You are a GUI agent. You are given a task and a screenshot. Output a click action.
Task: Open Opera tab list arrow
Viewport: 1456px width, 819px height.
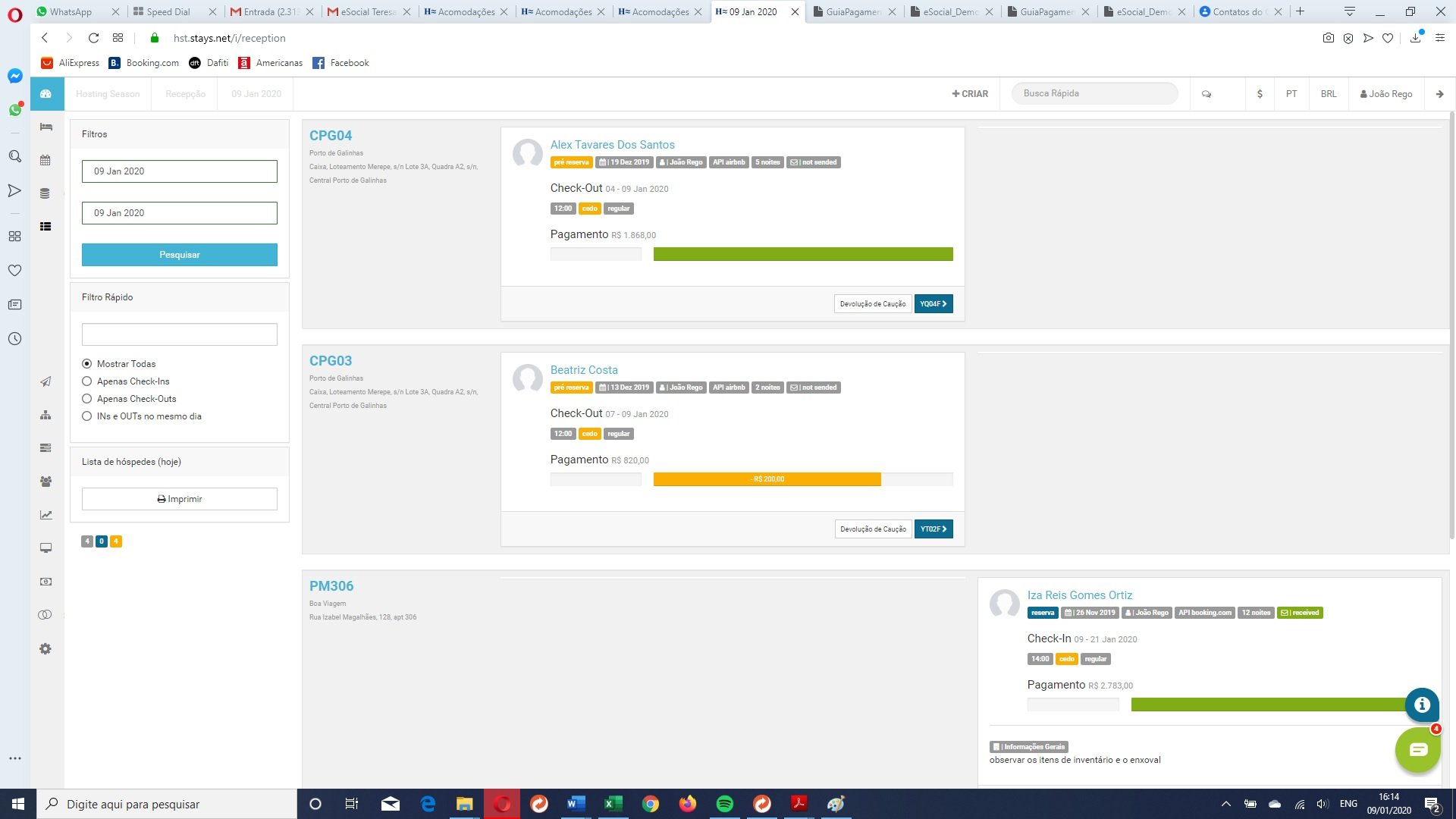[1350, 11]
